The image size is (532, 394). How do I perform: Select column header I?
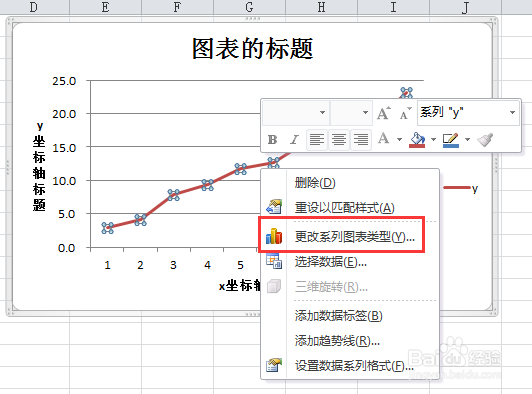(393, 7)
